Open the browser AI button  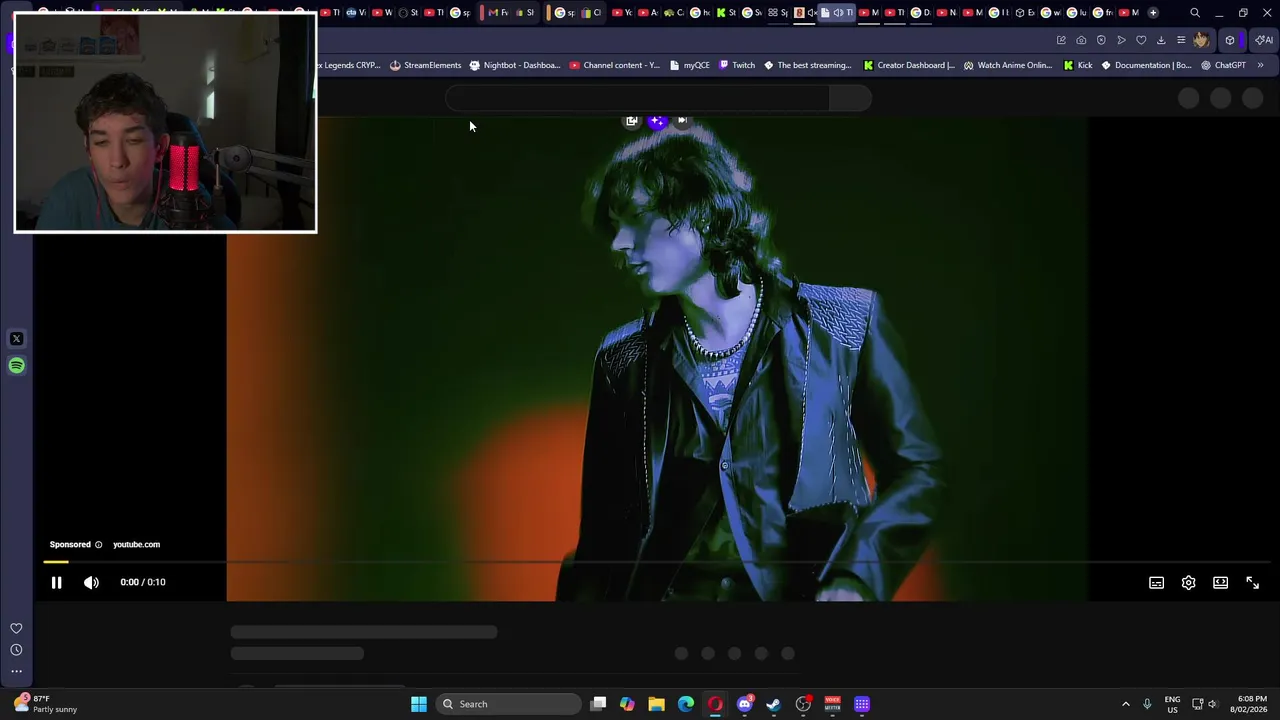point(1264,40)
